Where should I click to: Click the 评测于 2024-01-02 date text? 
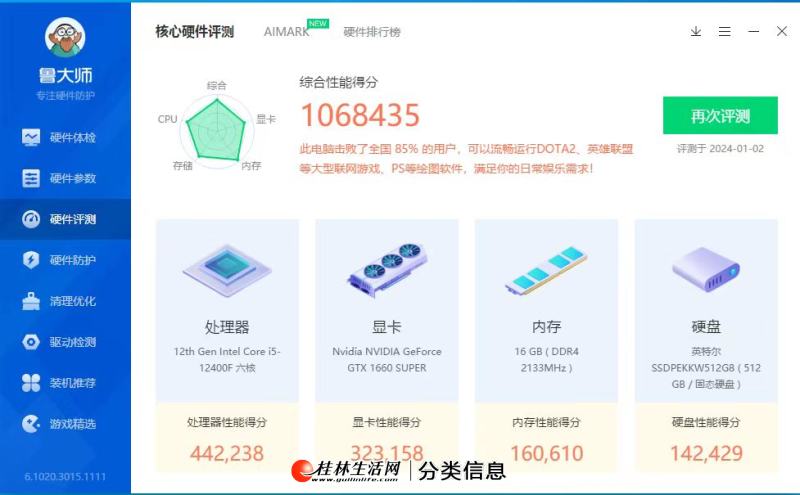point(720,148)
